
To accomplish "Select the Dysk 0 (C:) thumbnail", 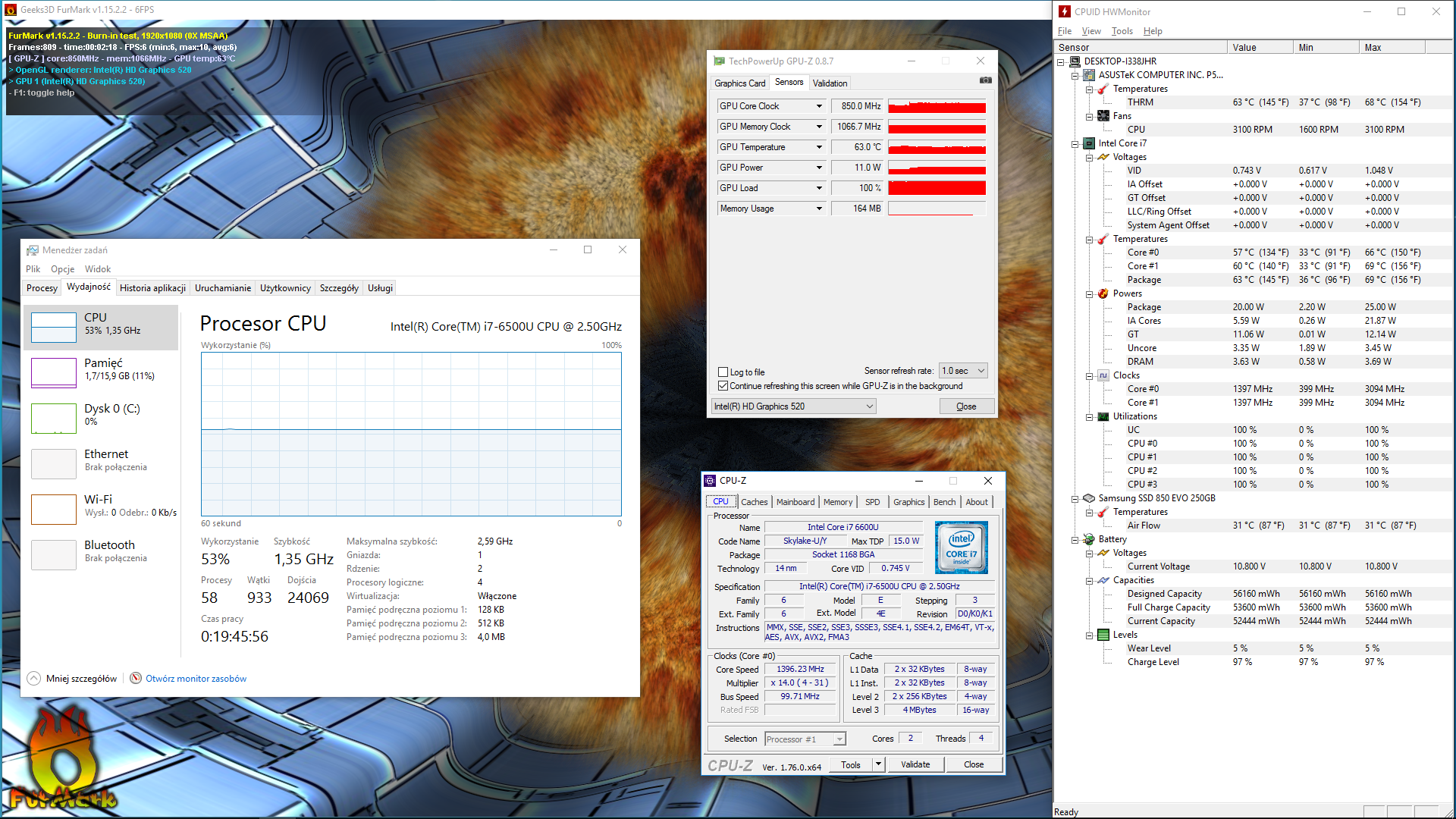I will (x=54, y=419).
